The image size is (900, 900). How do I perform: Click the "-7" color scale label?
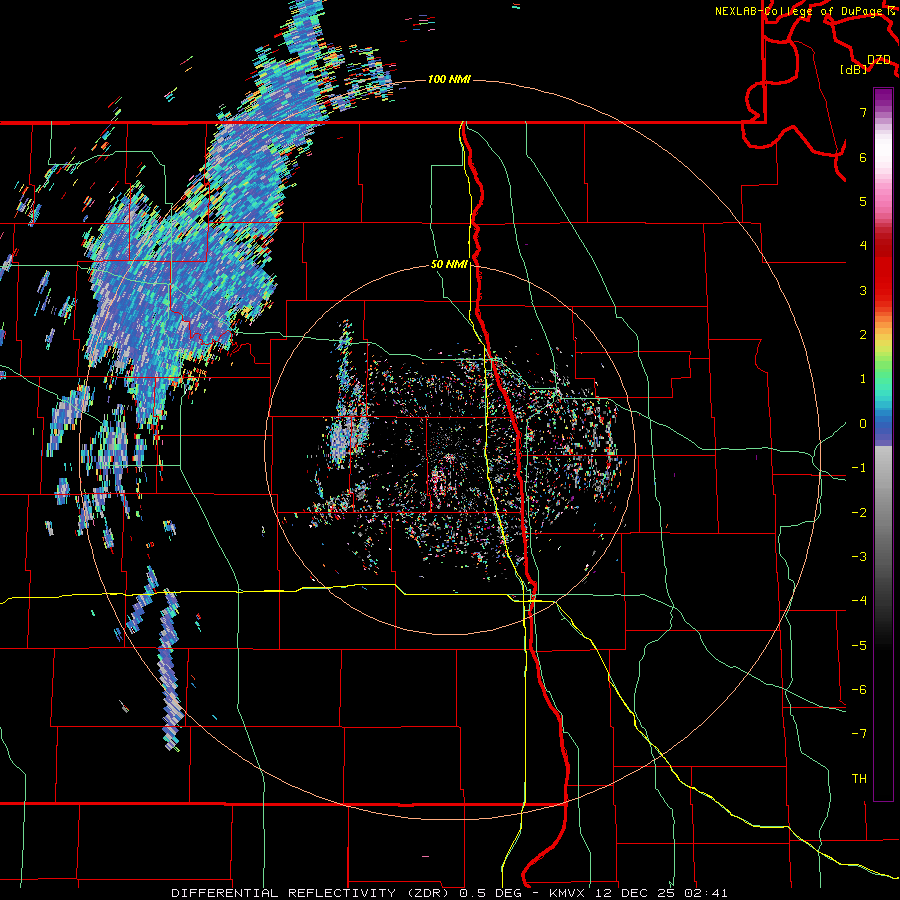(x=859, y=734)
